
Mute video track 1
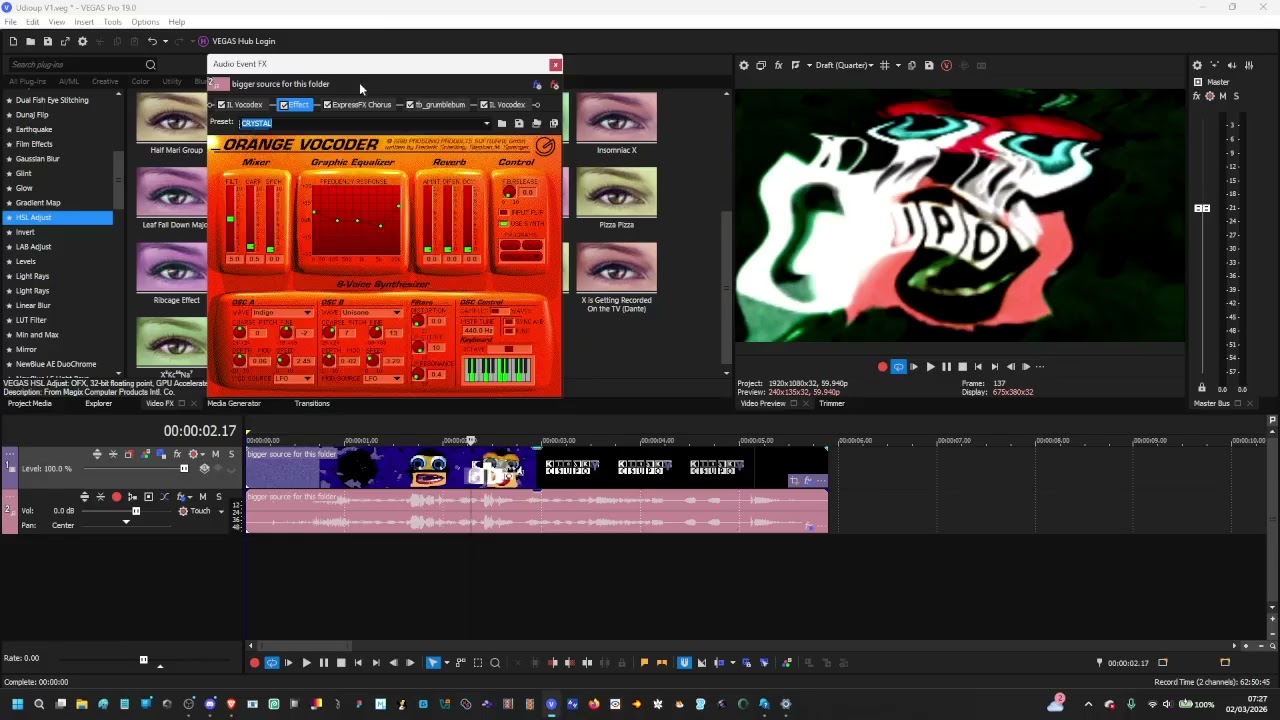pos(215,454)
